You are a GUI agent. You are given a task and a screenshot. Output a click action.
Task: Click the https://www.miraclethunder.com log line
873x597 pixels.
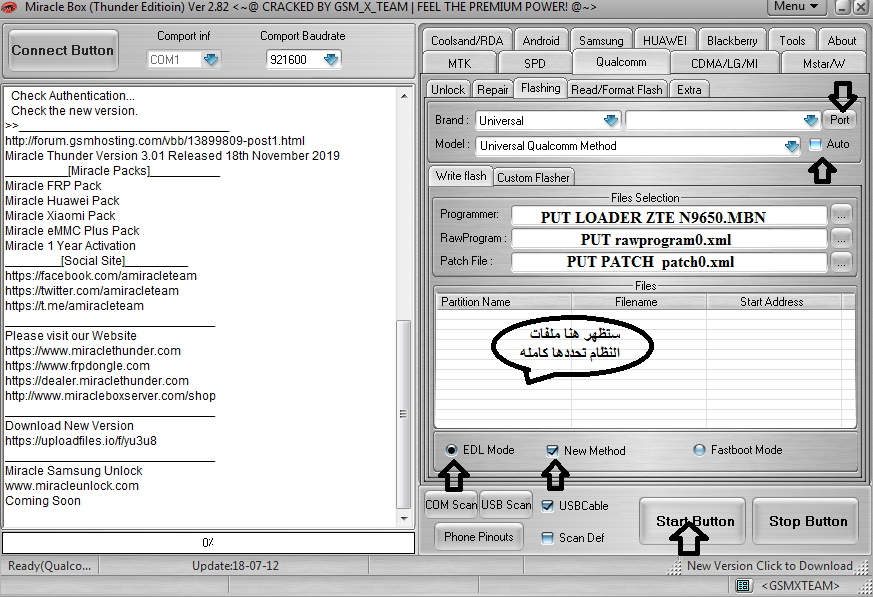tap(93, 351)
